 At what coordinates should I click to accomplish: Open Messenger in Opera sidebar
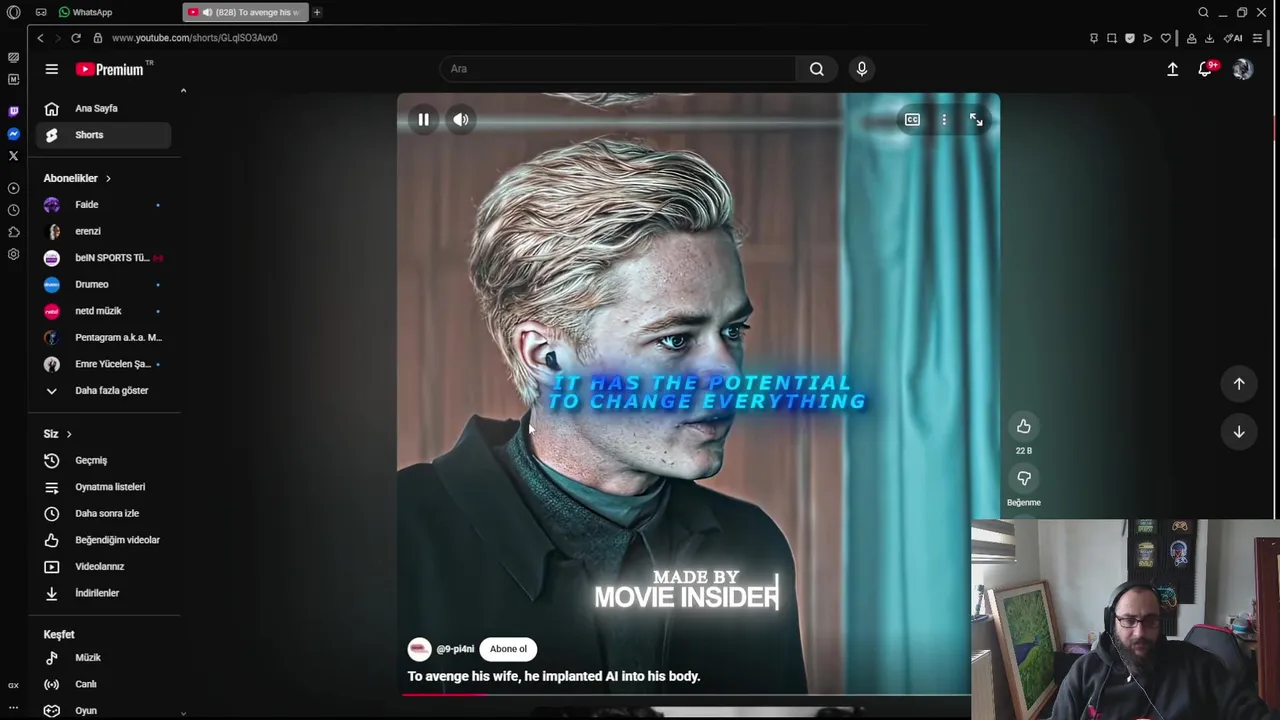click(x=13, y=134)
